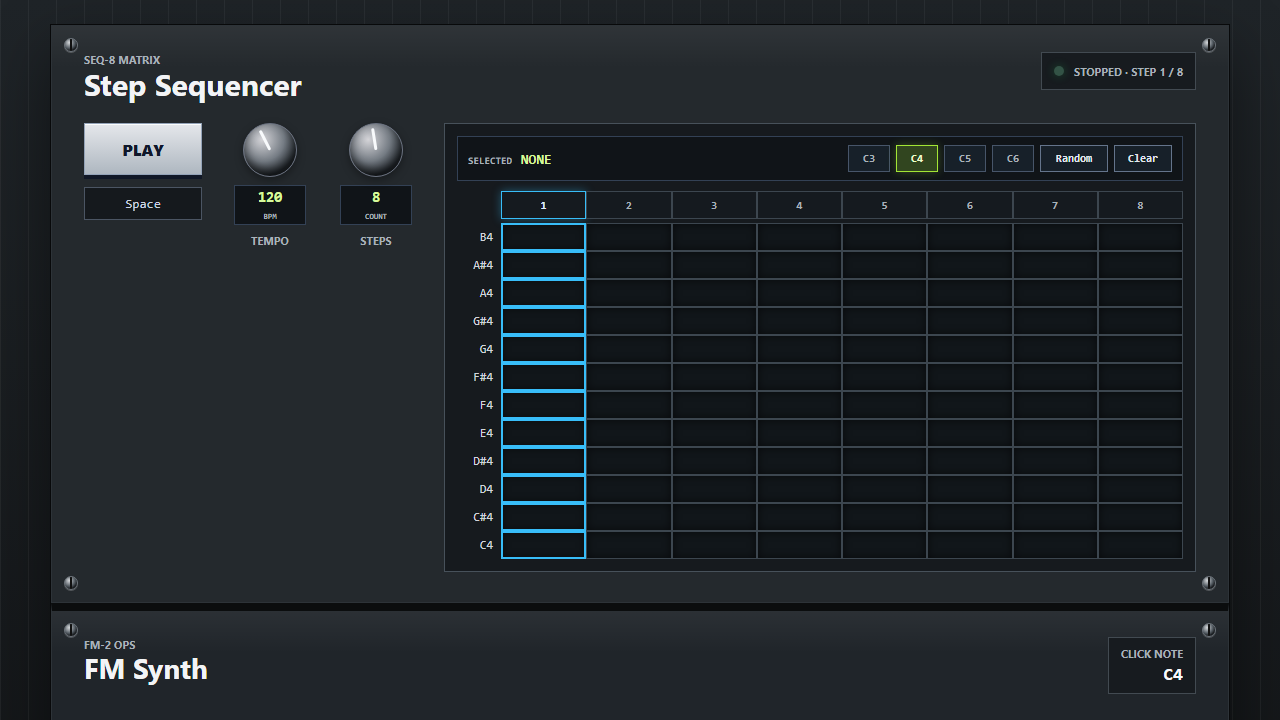Click the 120 BPM tempo readout
Viewport: 1280px width, 720px height.
(x=270, y=205)
